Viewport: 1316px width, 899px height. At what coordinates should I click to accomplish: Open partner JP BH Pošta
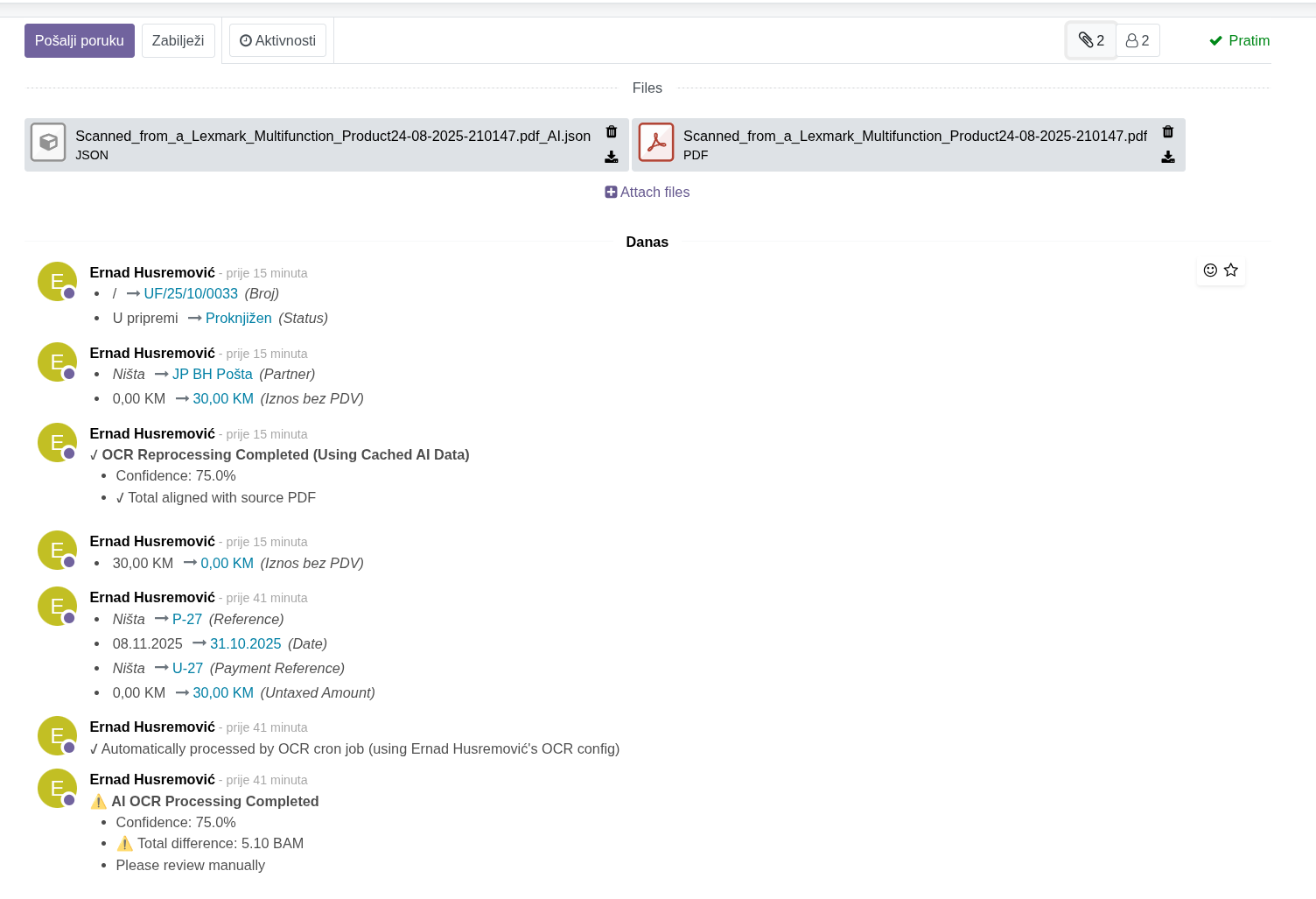[x=213, y=374]
